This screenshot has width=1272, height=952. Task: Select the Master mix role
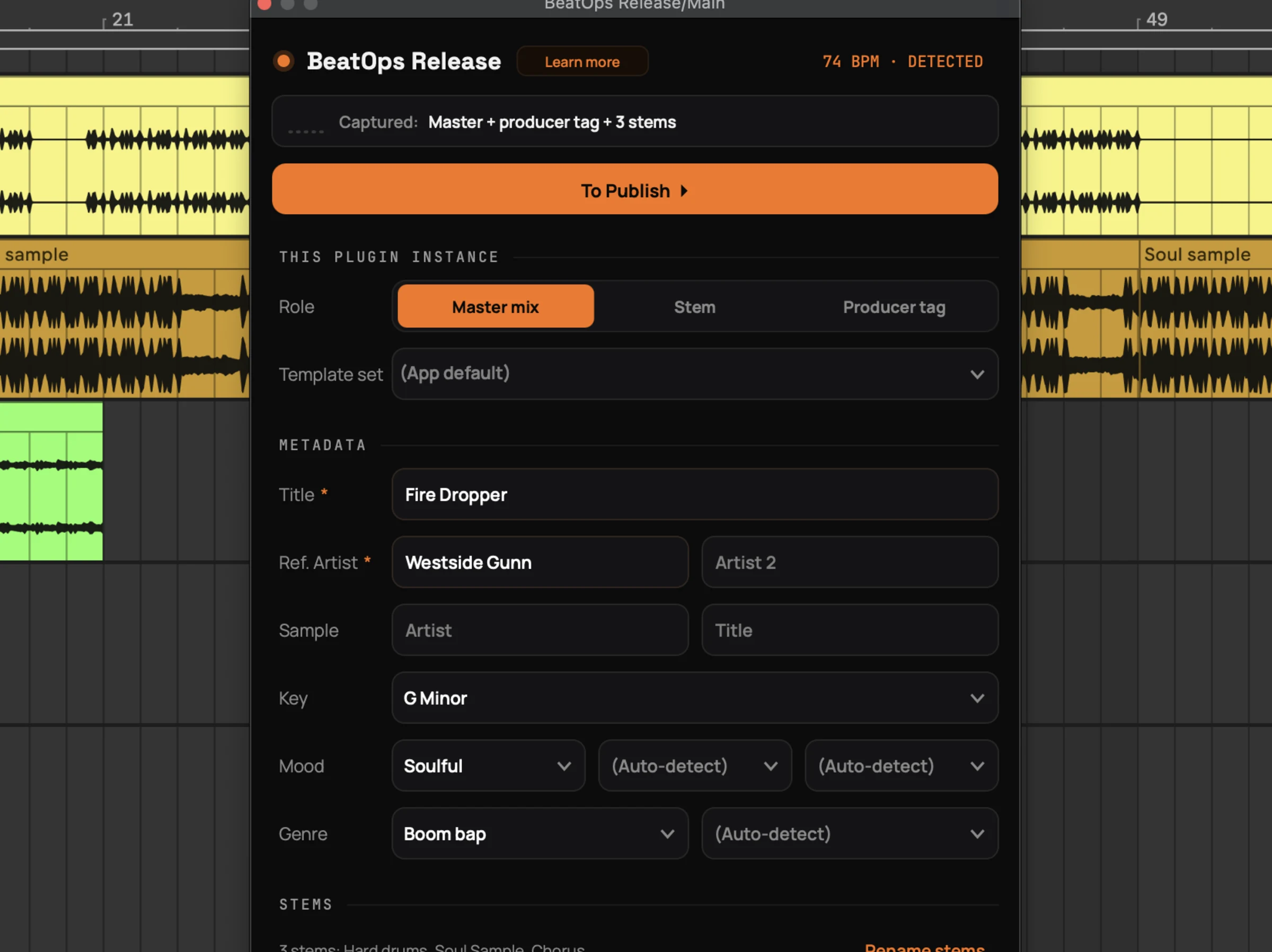tap(495, 306)
